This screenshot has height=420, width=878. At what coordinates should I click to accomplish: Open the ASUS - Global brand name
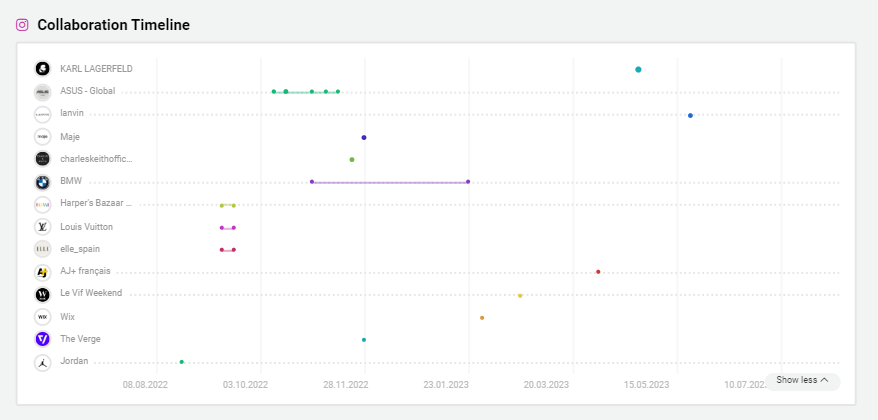click(x=87, y=91)
